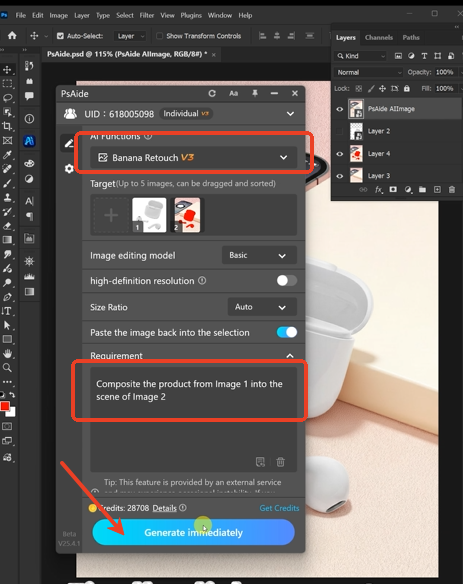Image resolution: width=463 pixels, height=584 pixels.
Task: Click the red foreground color swatch
Action: pyautogui.click(x=5, y=406)
